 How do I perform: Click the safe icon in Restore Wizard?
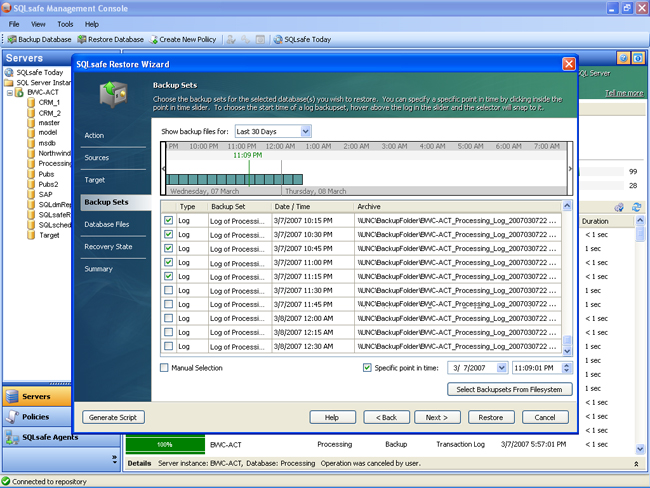(114, 94)
